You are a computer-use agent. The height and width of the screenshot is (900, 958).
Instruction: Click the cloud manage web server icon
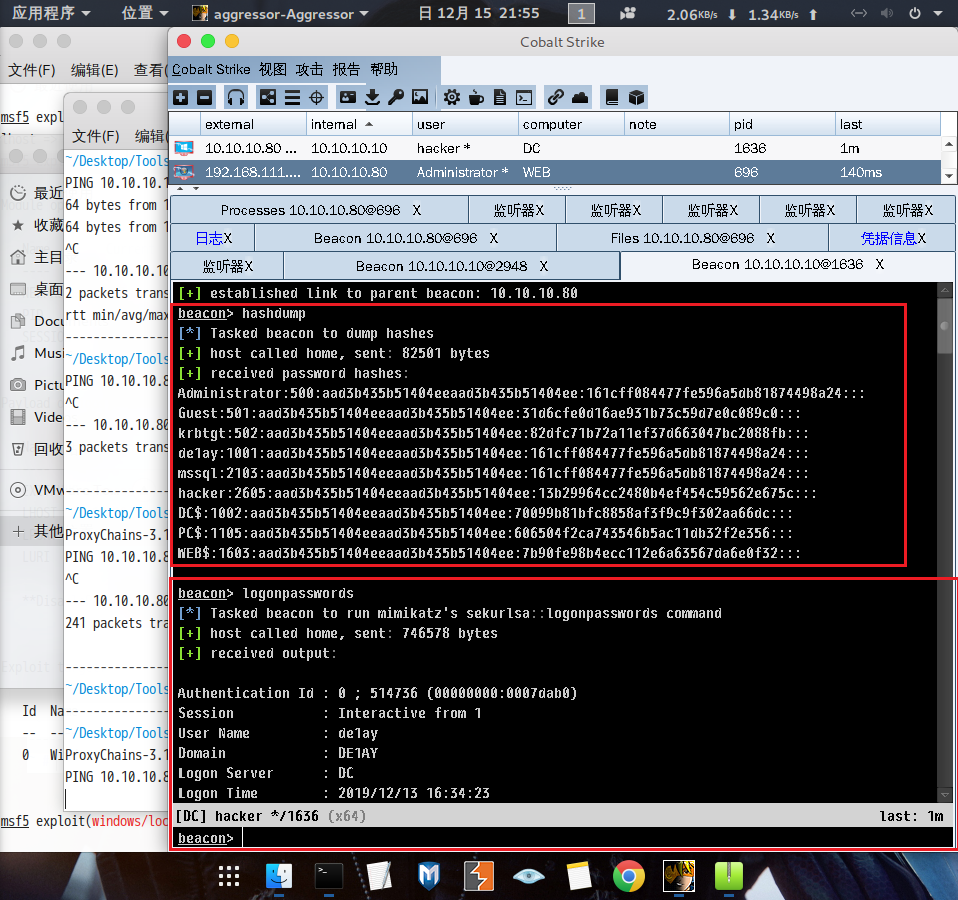[580, 97]
